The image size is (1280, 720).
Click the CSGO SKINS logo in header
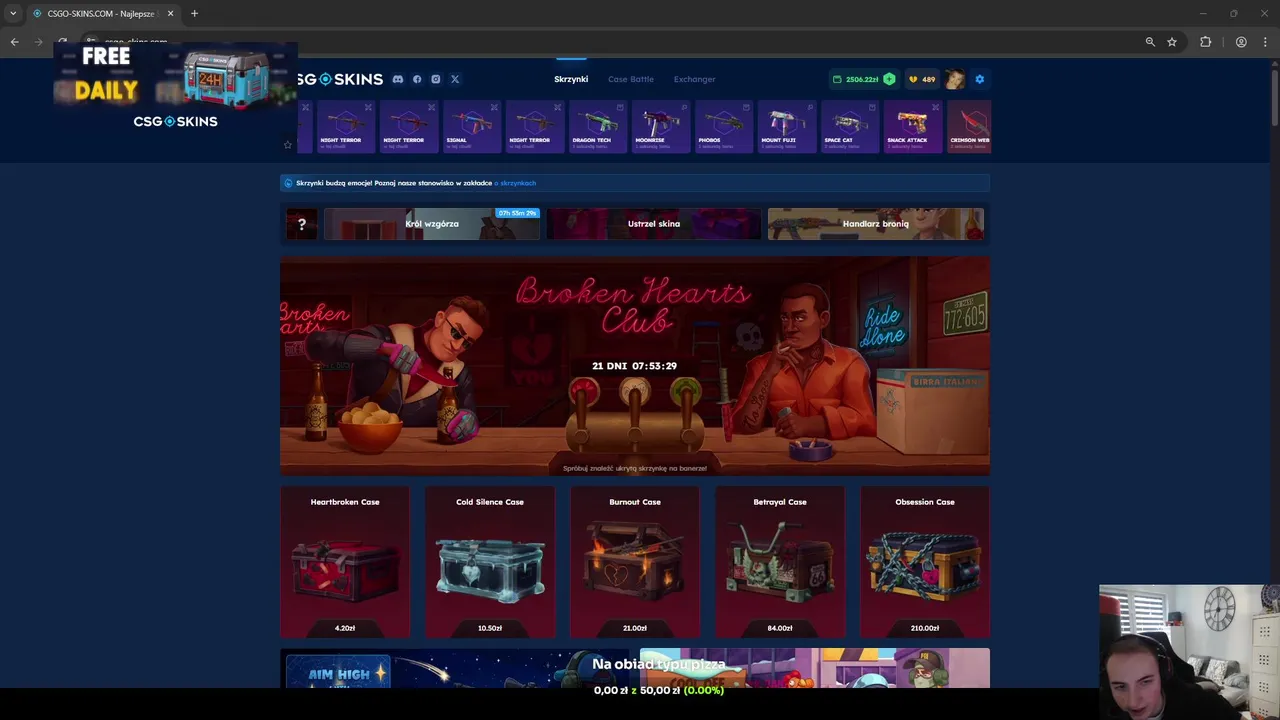point(340,79)
